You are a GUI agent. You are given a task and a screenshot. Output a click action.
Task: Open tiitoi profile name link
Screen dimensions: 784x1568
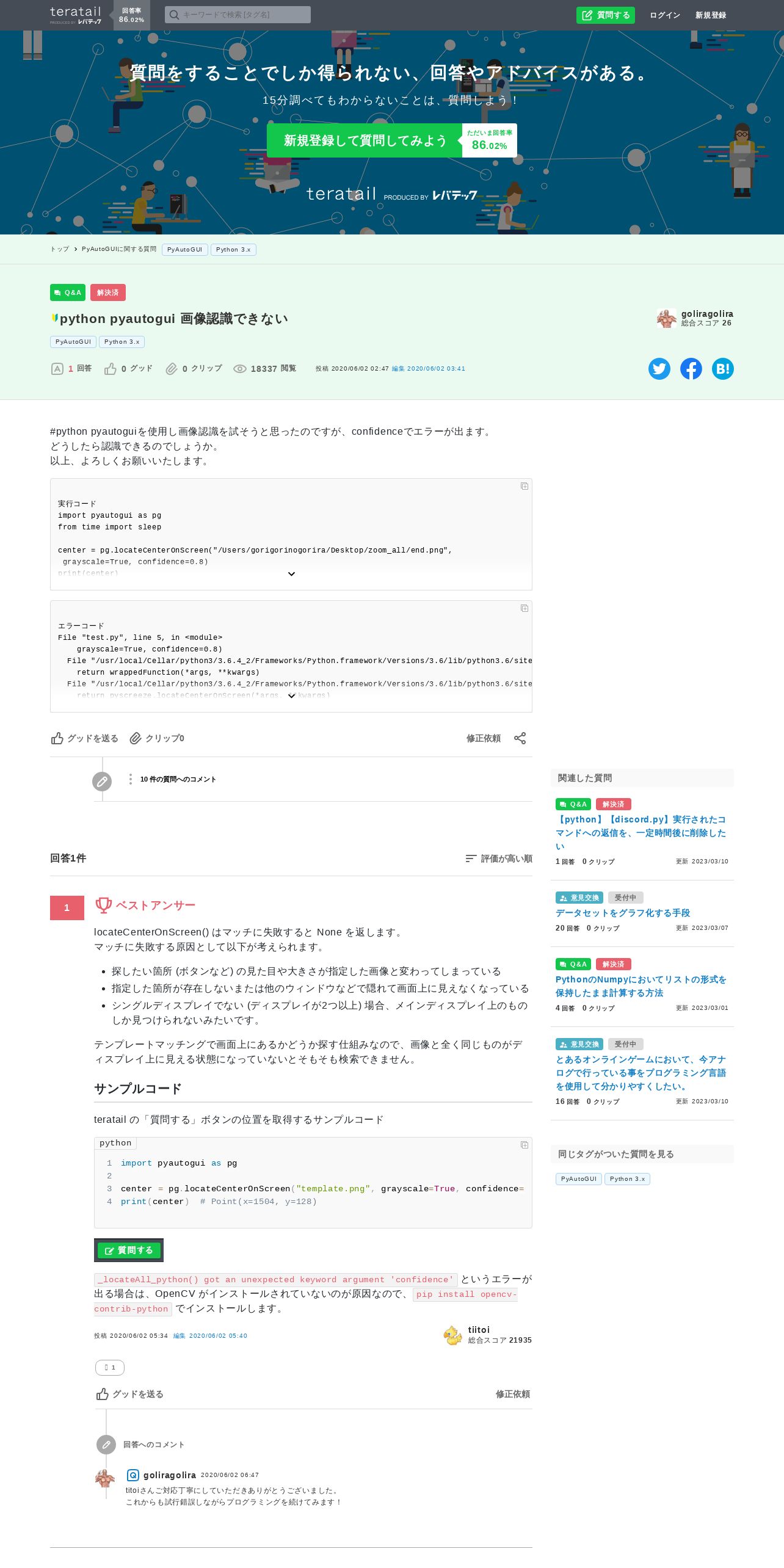coord(479,1330)
